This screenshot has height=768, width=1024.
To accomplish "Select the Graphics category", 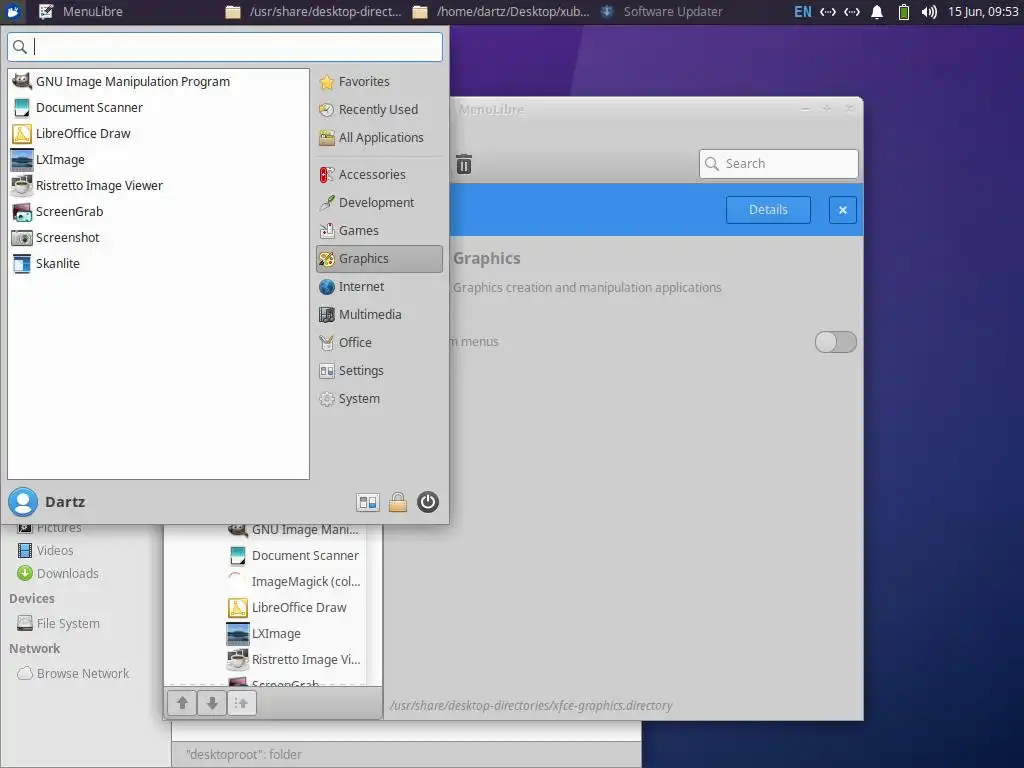I will click(379, 259).
